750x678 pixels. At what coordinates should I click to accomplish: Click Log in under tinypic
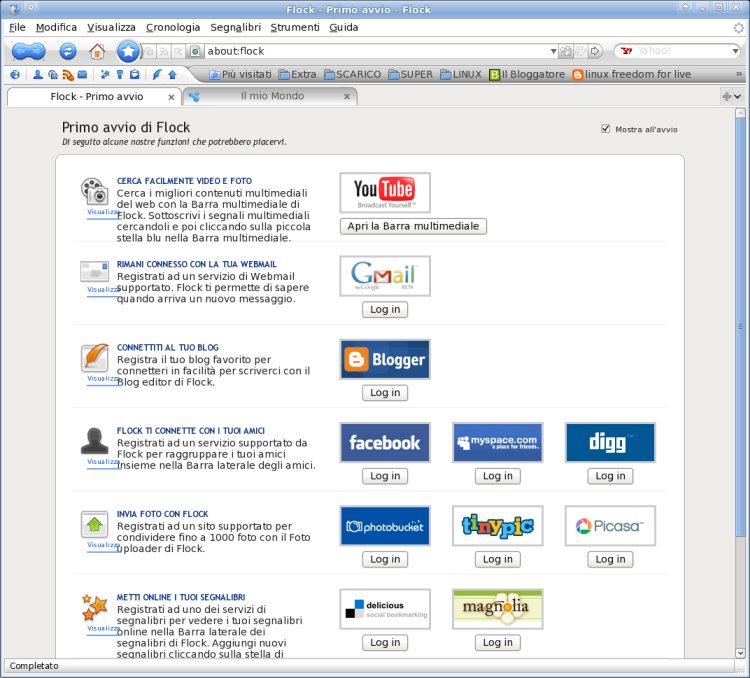pyautogui.click(x=497, y=559)
